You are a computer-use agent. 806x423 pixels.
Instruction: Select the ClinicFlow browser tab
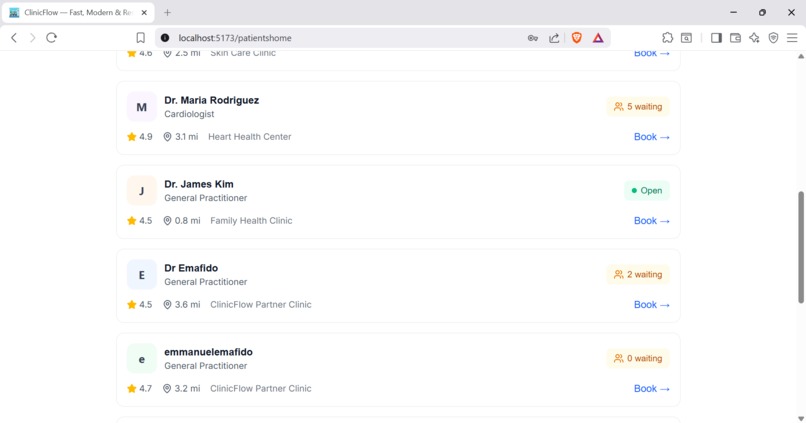tap(78, 12)
